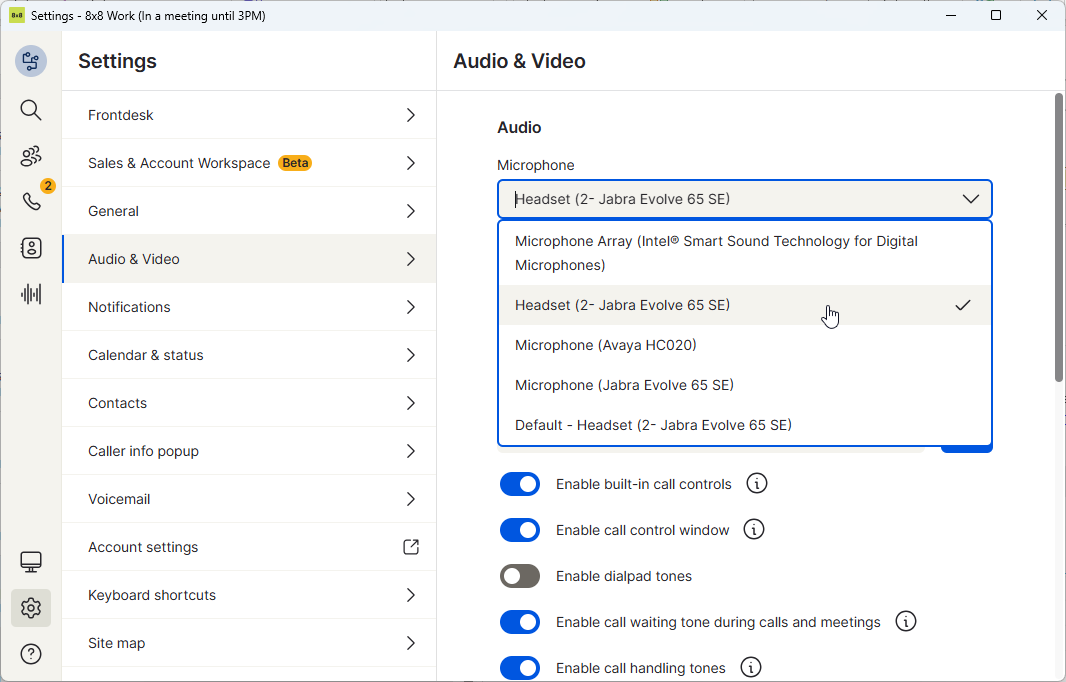Expand General settings chevron
Image resolution: width=1066 pixels, height=682 pixels.
point(411,211)
